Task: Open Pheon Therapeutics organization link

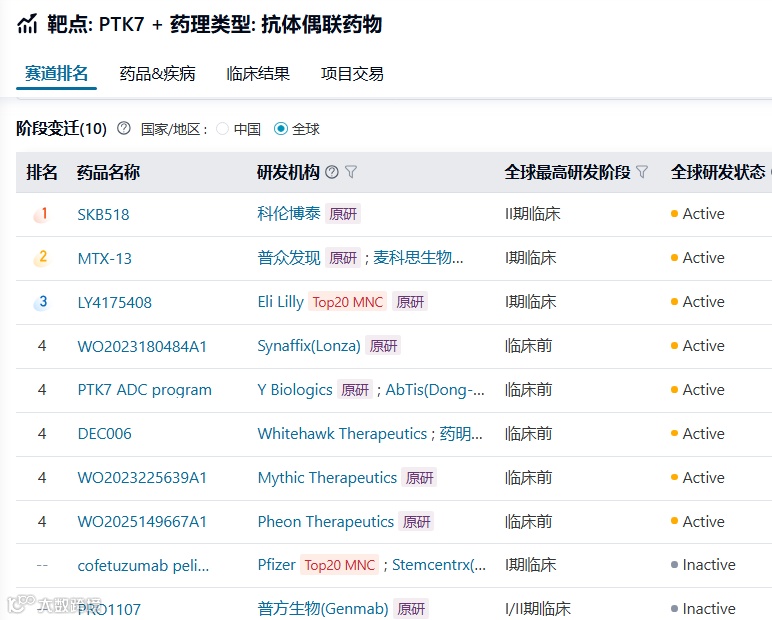Action: 325,522
